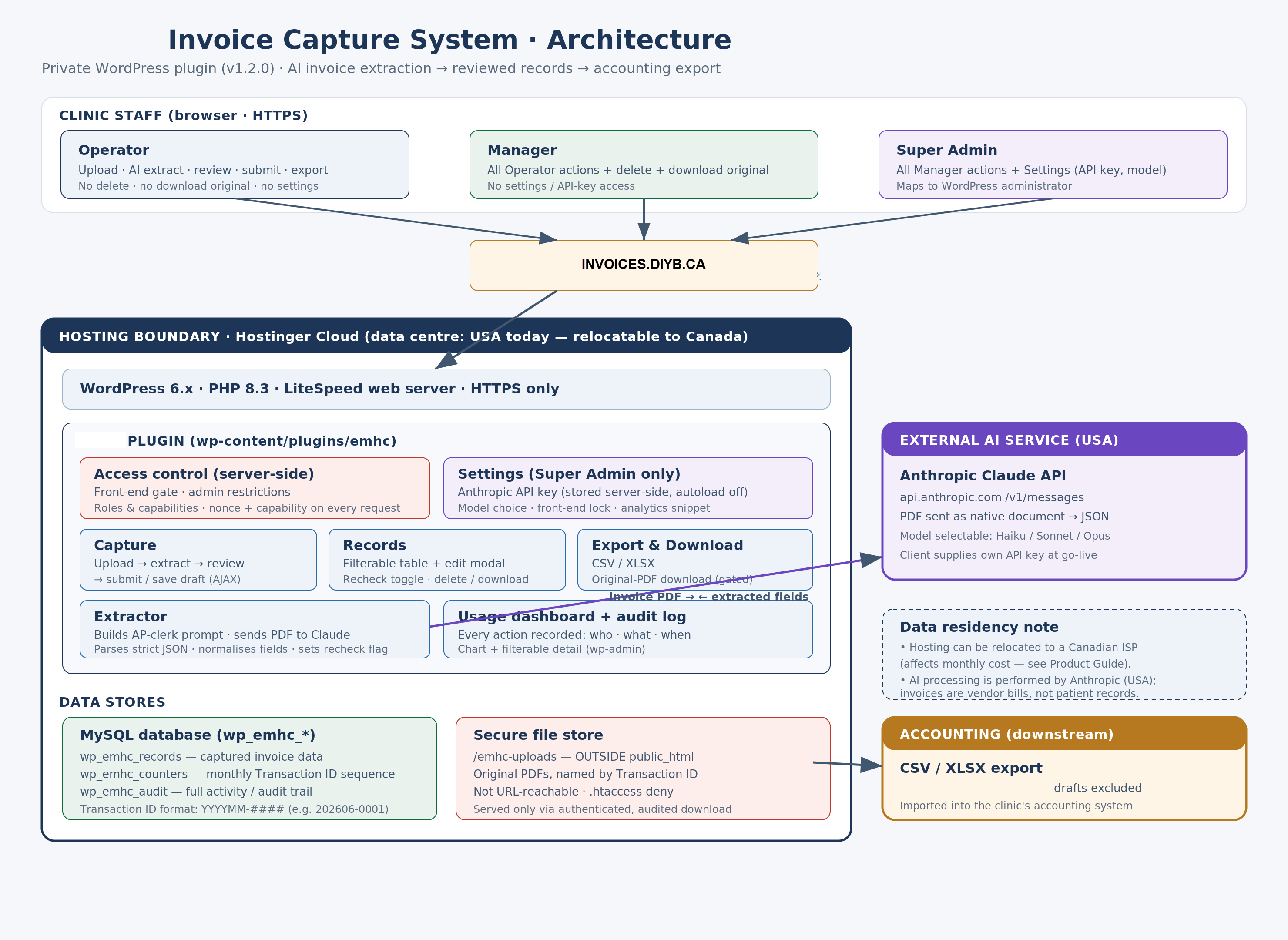Click 'api.anthropic.com /v1/messages' text
The image size is (1288, 940).
click(992, 497)
